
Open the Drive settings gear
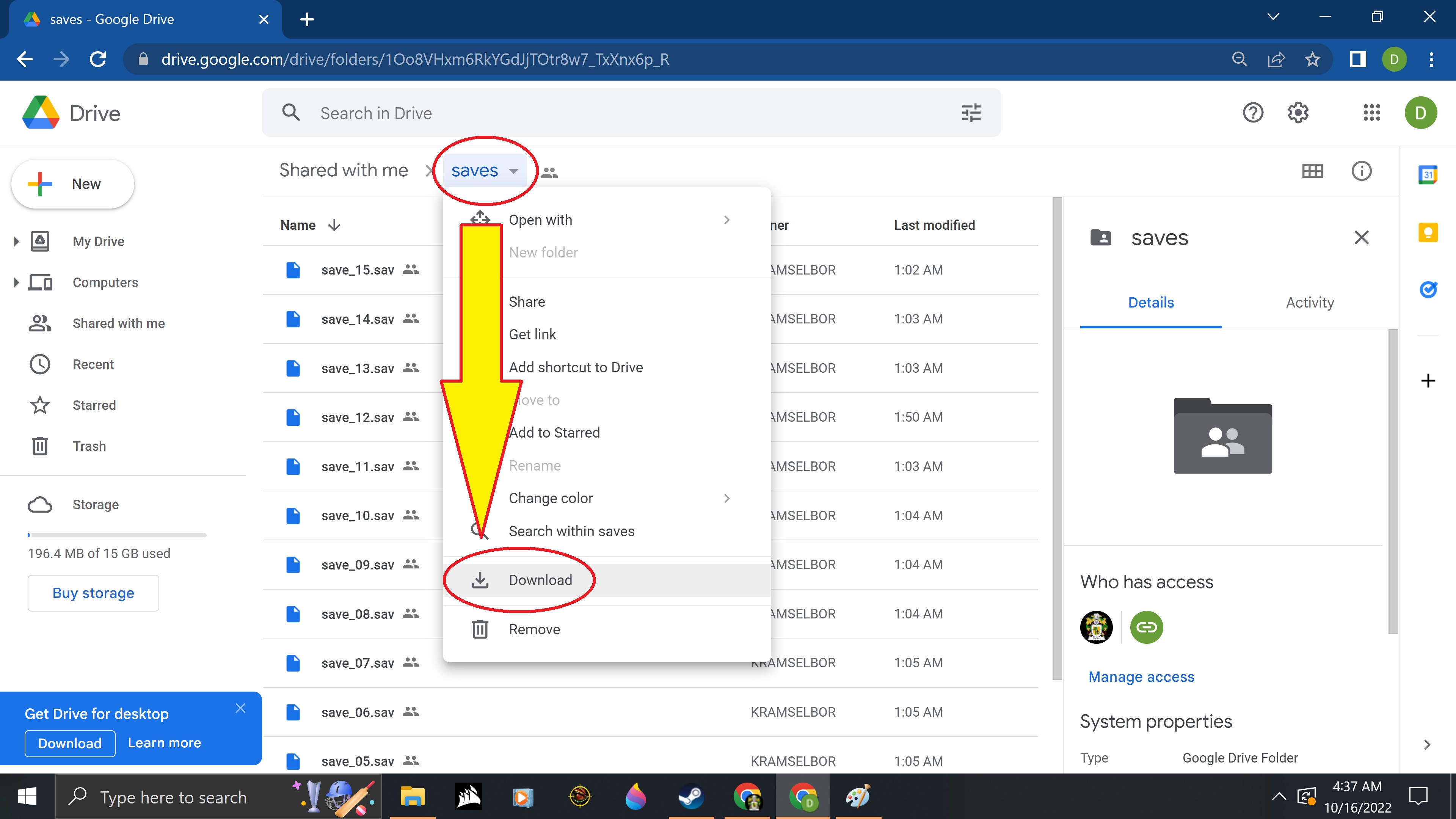point(1298,113)
